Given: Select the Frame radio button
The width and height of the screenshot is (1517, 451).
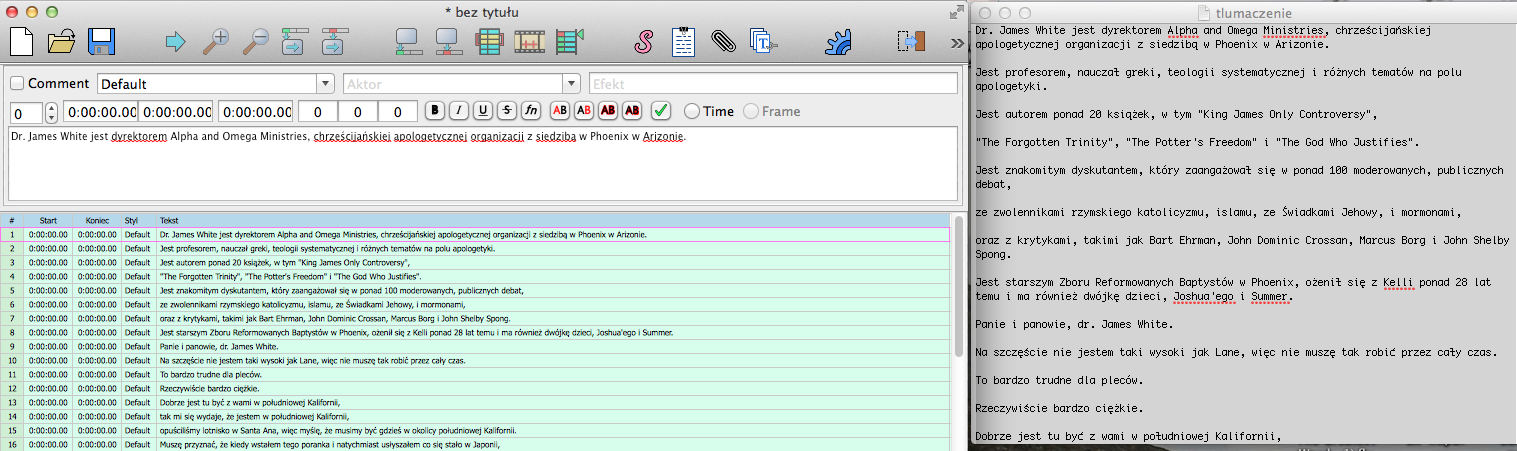Looking at the screenshot, I should click(x=749, y=111).
